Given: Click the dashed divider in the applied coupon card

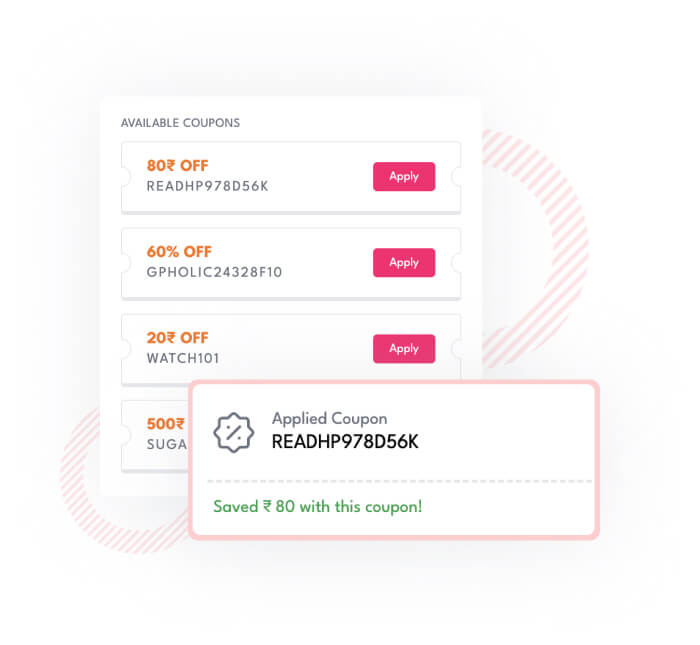Looking at the screenshot, I should point(400,481).
